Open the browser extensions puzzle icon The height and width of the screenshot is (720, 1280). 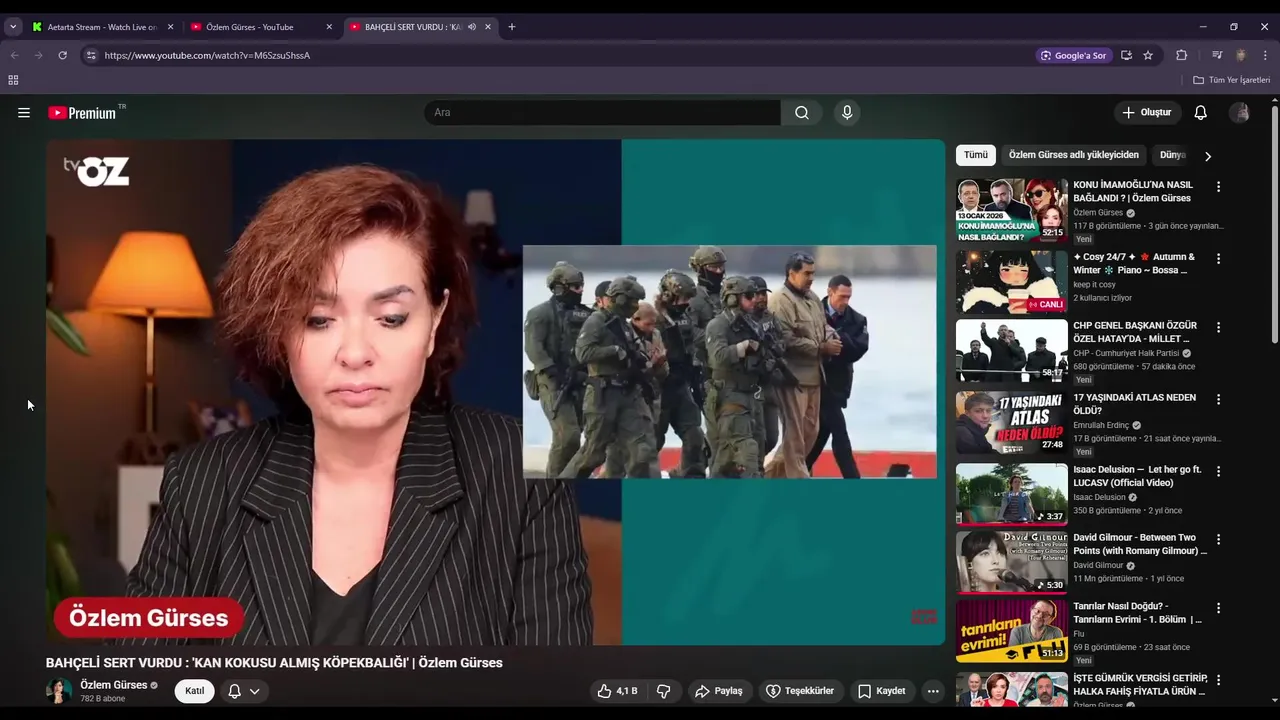tap(1181, 55)
